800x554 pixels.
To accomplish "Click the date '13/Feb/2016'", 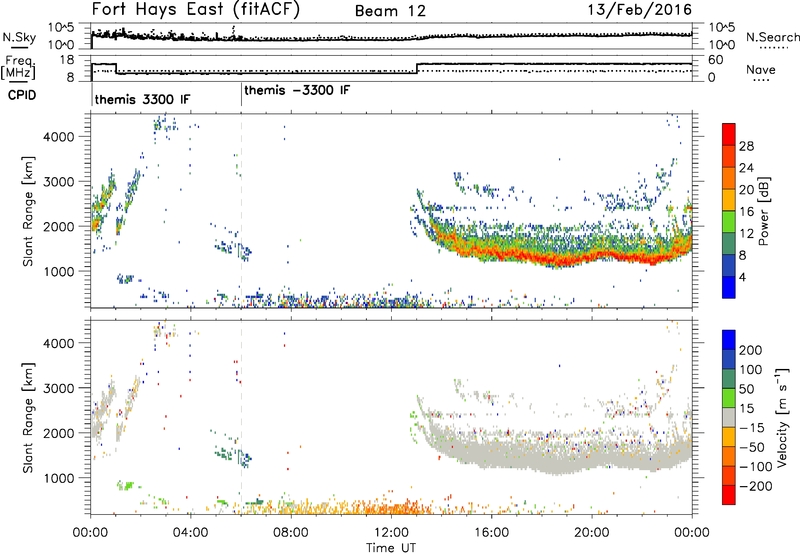I will (639, 9).
